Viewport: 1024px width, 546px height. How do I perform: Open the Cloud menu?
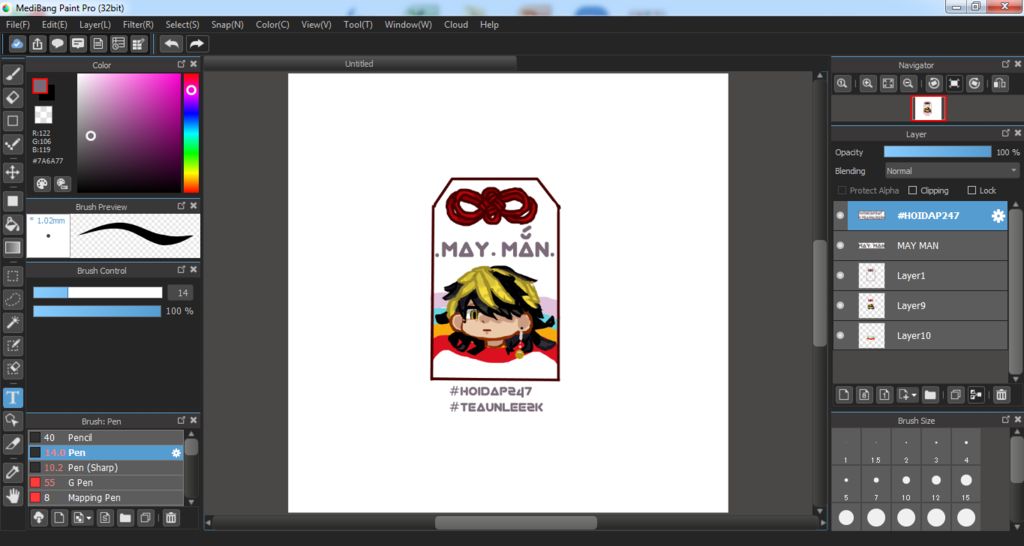point(456,24)
